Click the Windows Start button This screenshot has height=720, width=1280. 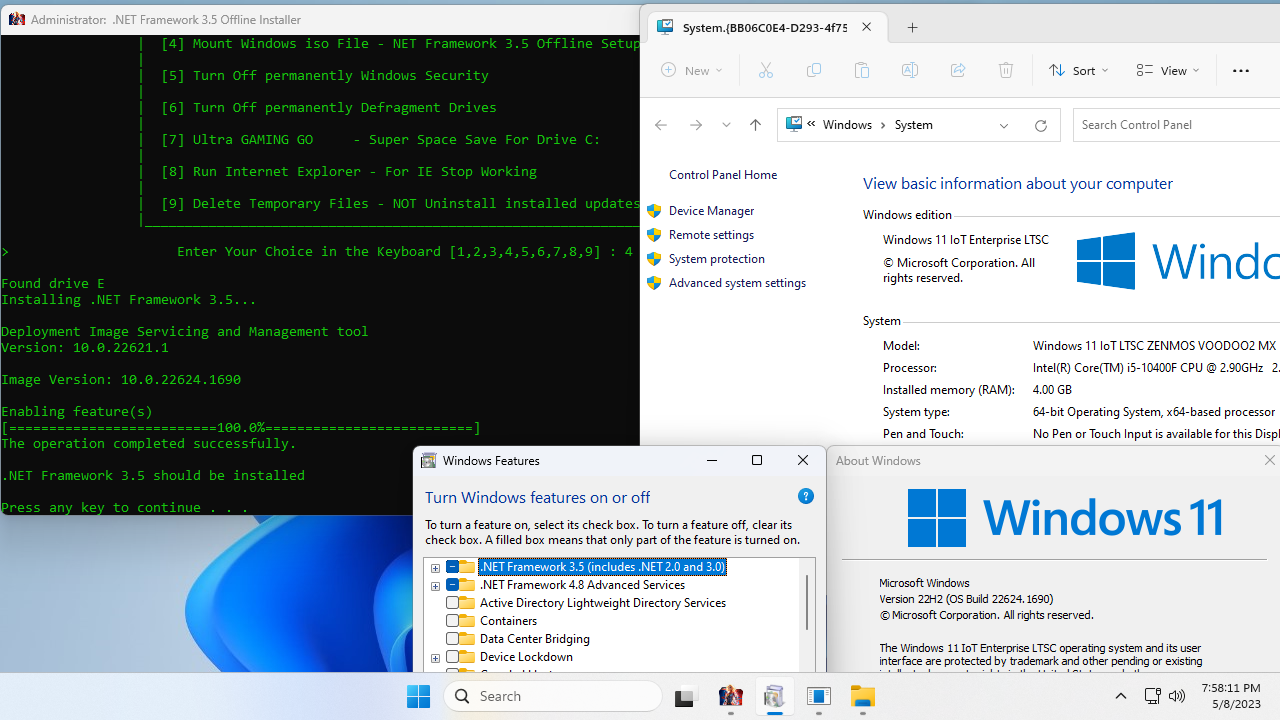pos(418,696)
